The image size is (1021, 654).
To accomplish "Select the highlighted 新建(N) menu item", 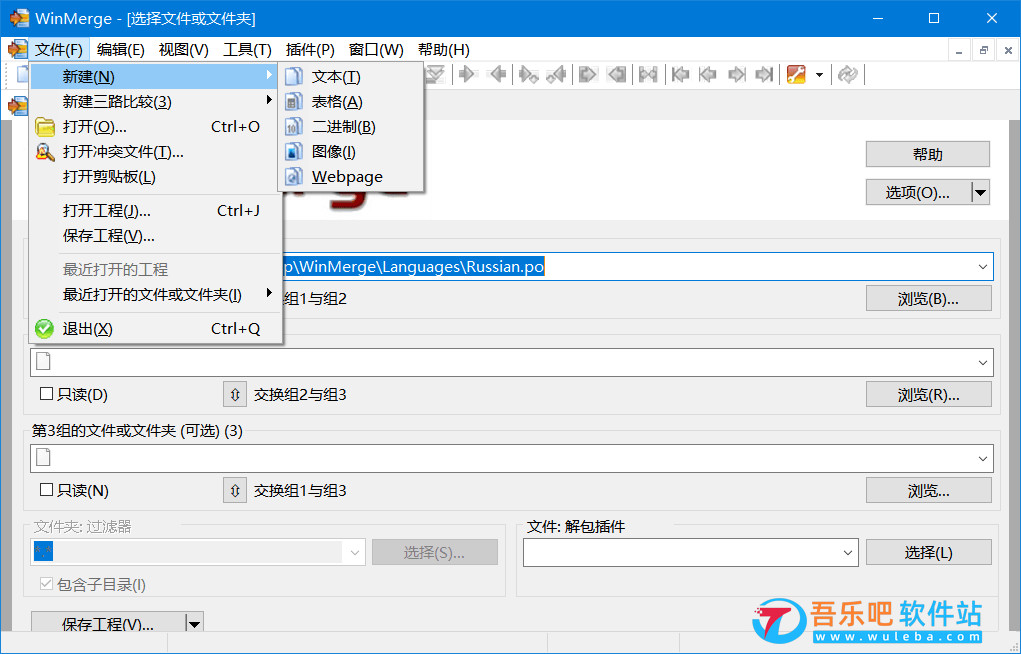I will click(156, 77).
